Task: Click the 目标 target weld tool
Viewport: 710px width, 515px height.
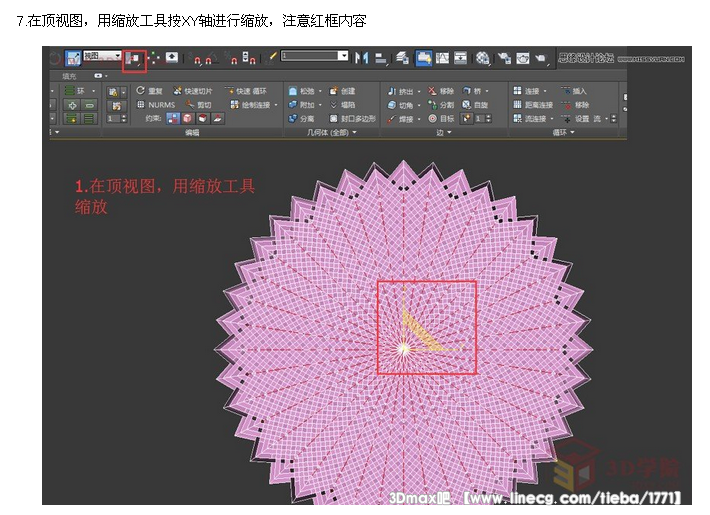Action: click(441, 119)
